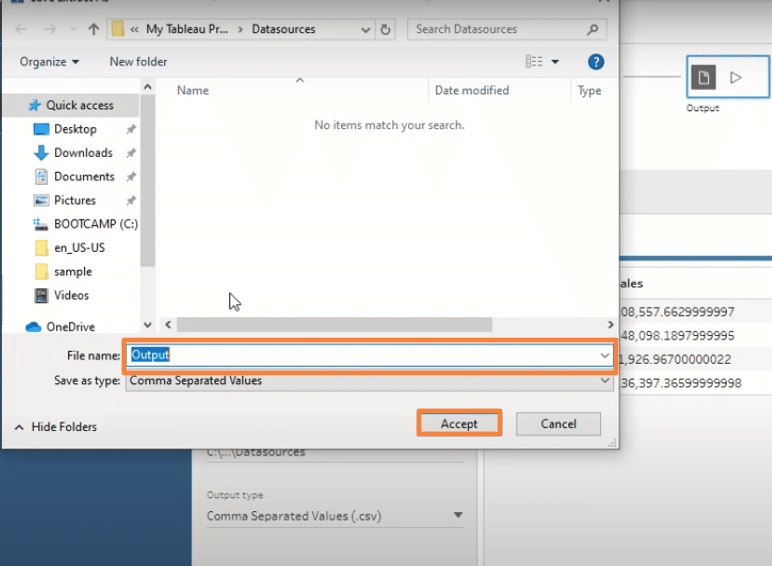
Task: Open the Downloads folder
Action: click(x=83, y=153)
